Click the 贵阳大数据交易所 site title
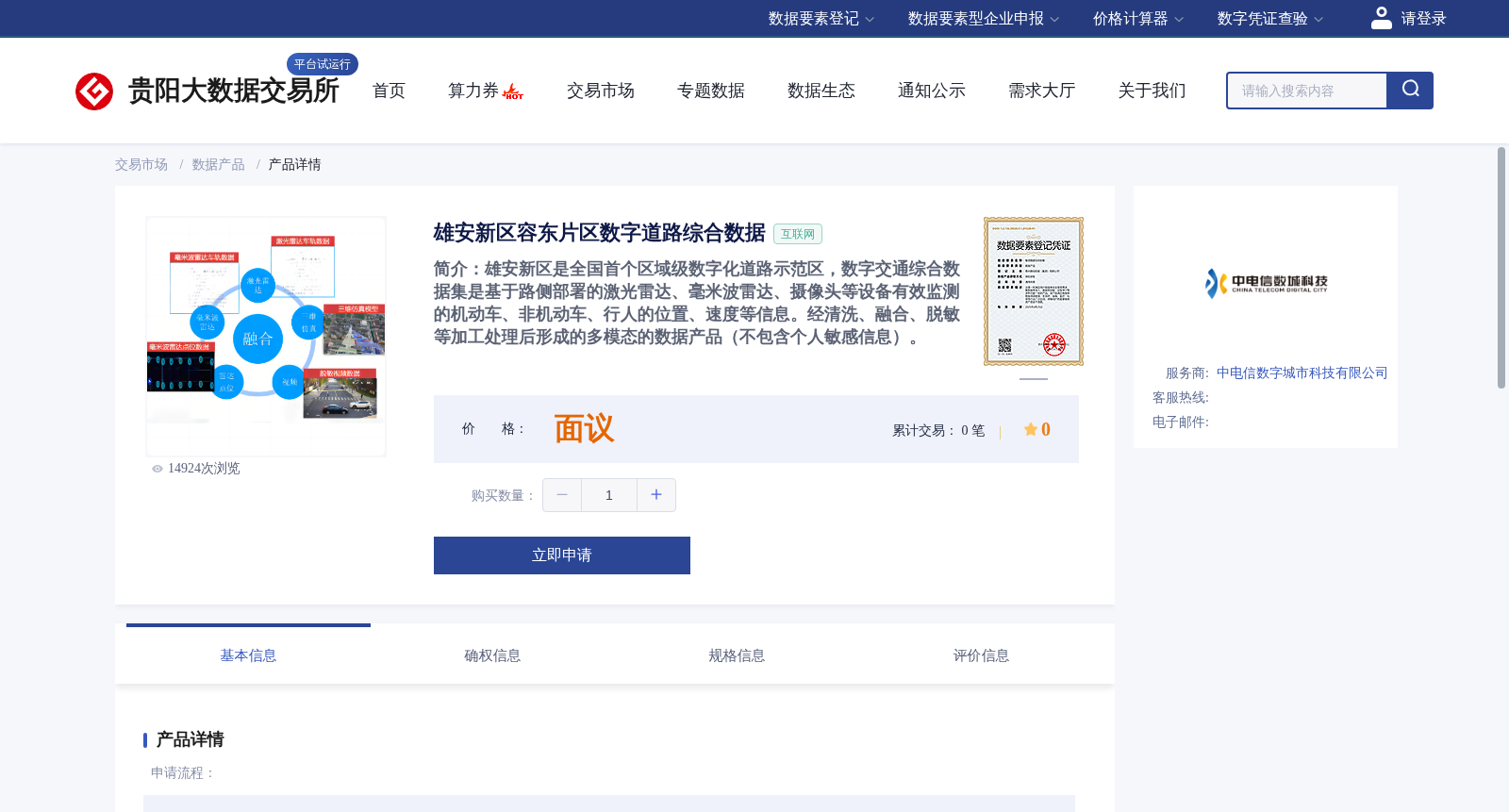This screenshot has height=812, width=1509. click(234, 91)
